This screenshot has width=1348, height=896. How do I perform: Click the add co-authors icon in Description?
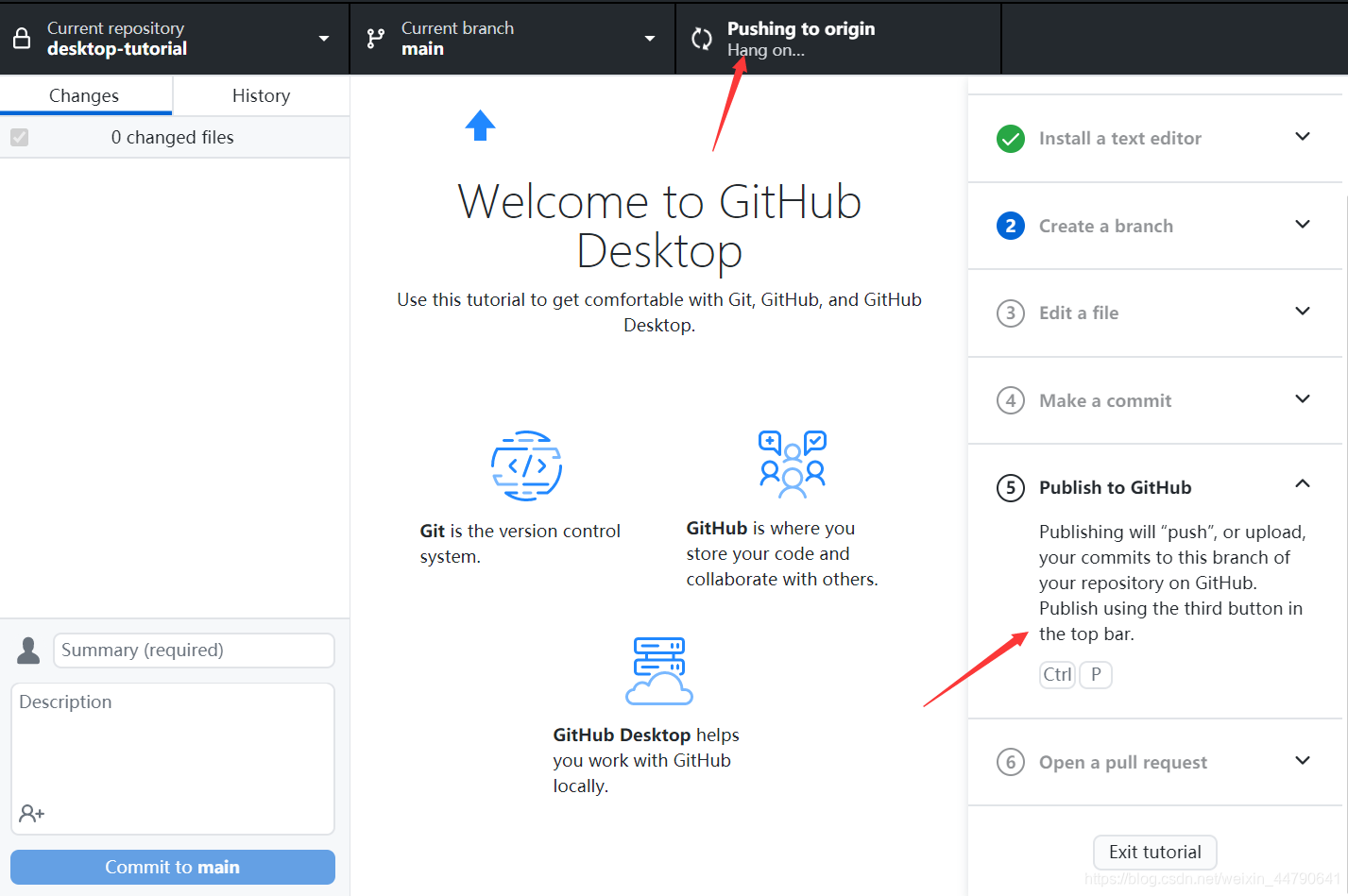32,813
